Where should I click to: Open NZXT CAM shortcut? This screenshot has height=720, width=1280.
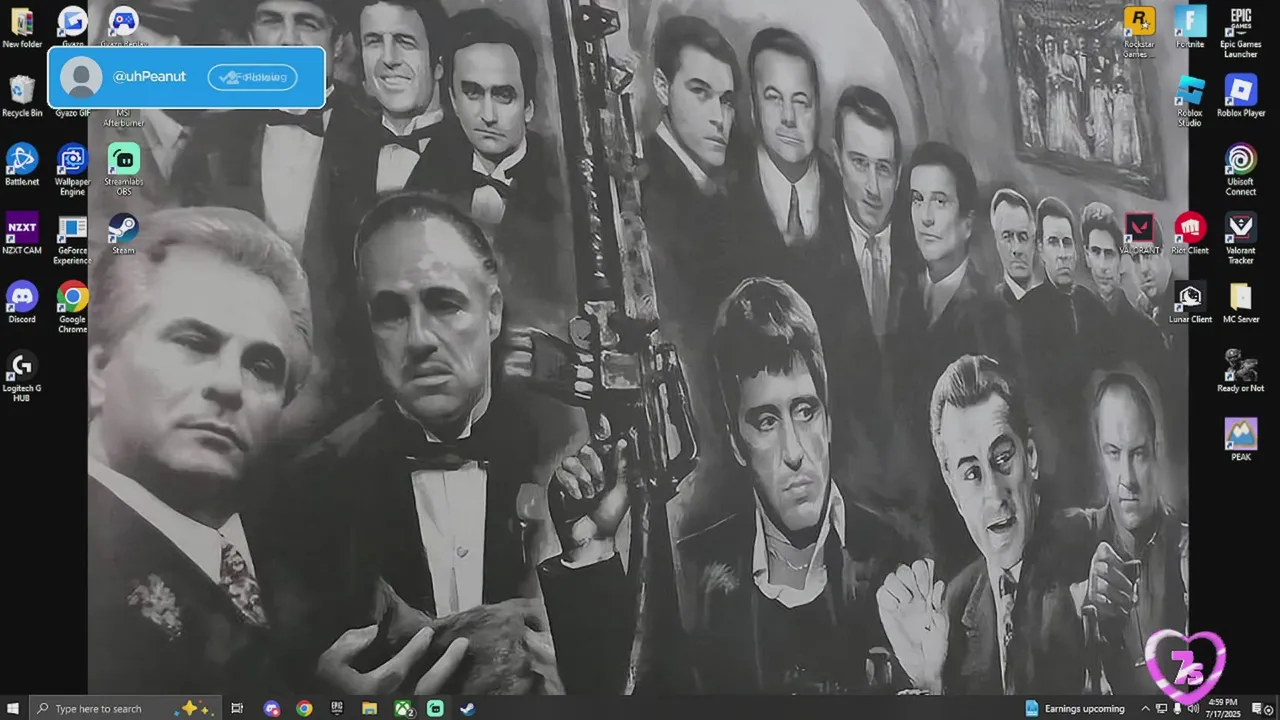click(x=22, y=234)
